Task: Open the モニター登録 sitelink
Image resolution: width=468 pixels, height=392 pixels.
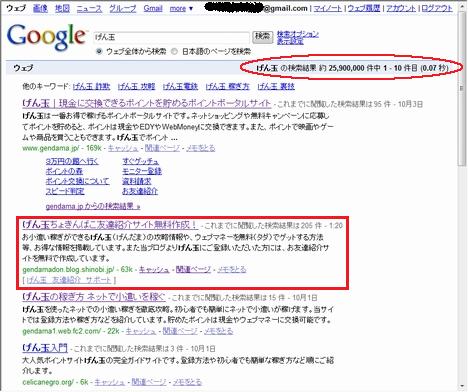Action: point(142,171)
